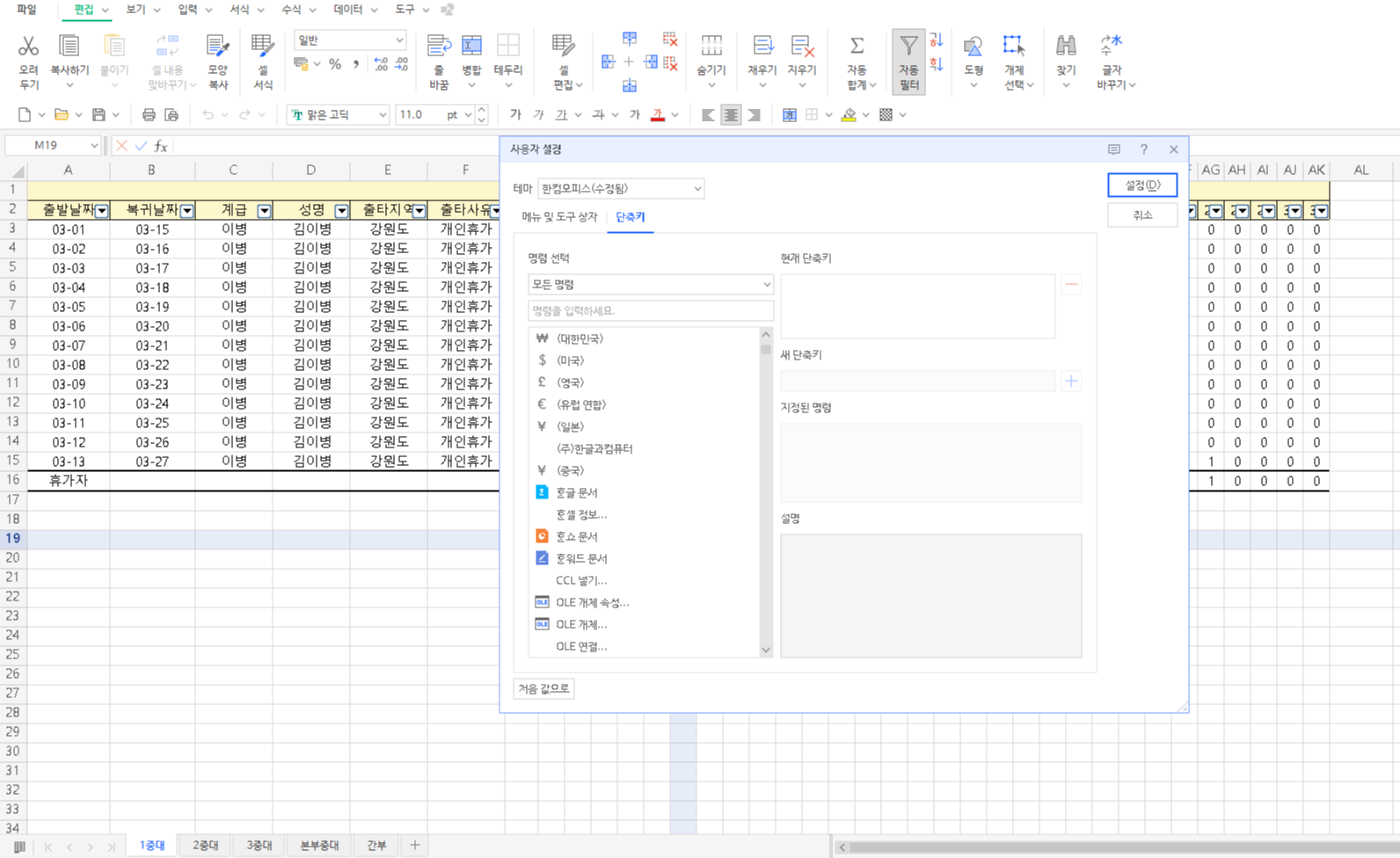Click the Format Painter (모양 복사) icon
The width and height of the screenshot is (1400, 858).
point(217,46)
